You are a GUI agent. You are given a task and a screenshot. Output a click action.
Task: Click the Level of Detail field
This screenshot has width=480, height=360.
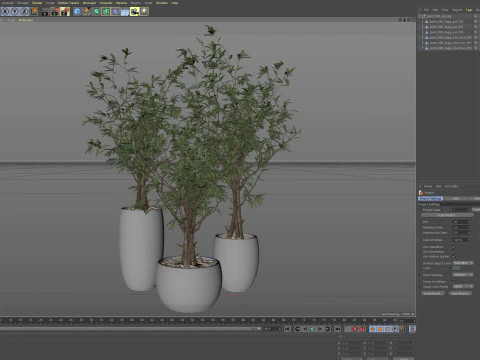(x=461, y=240)
